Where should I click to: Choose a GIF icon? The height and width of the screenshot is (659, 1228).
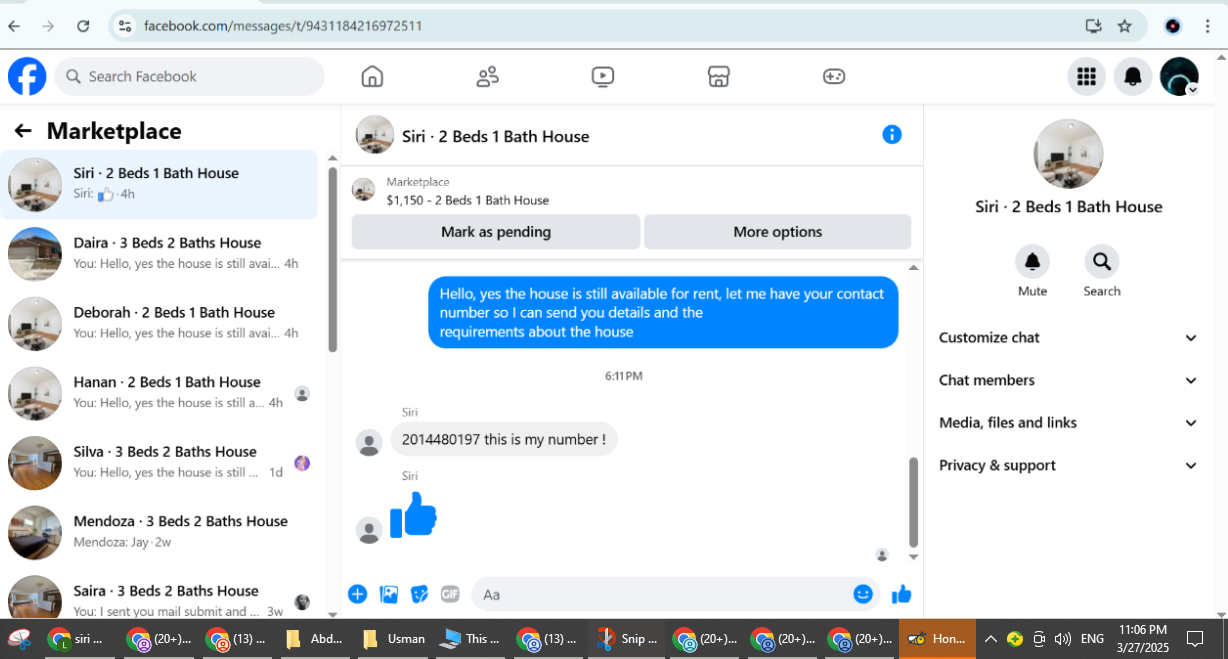pyautogui.click(x=450, y=594)
